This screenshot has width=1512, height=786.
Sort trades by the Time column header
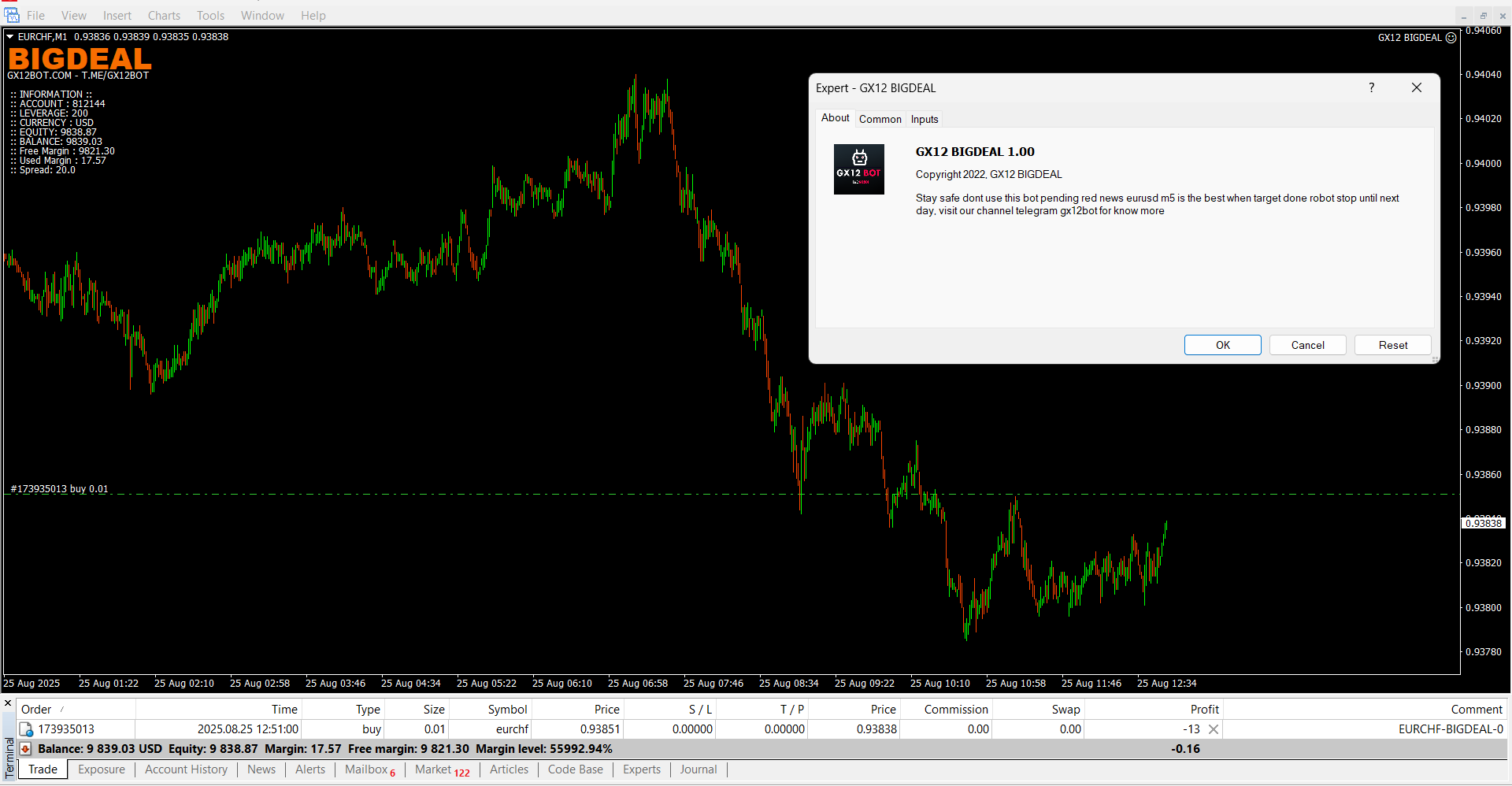point(218,710)
